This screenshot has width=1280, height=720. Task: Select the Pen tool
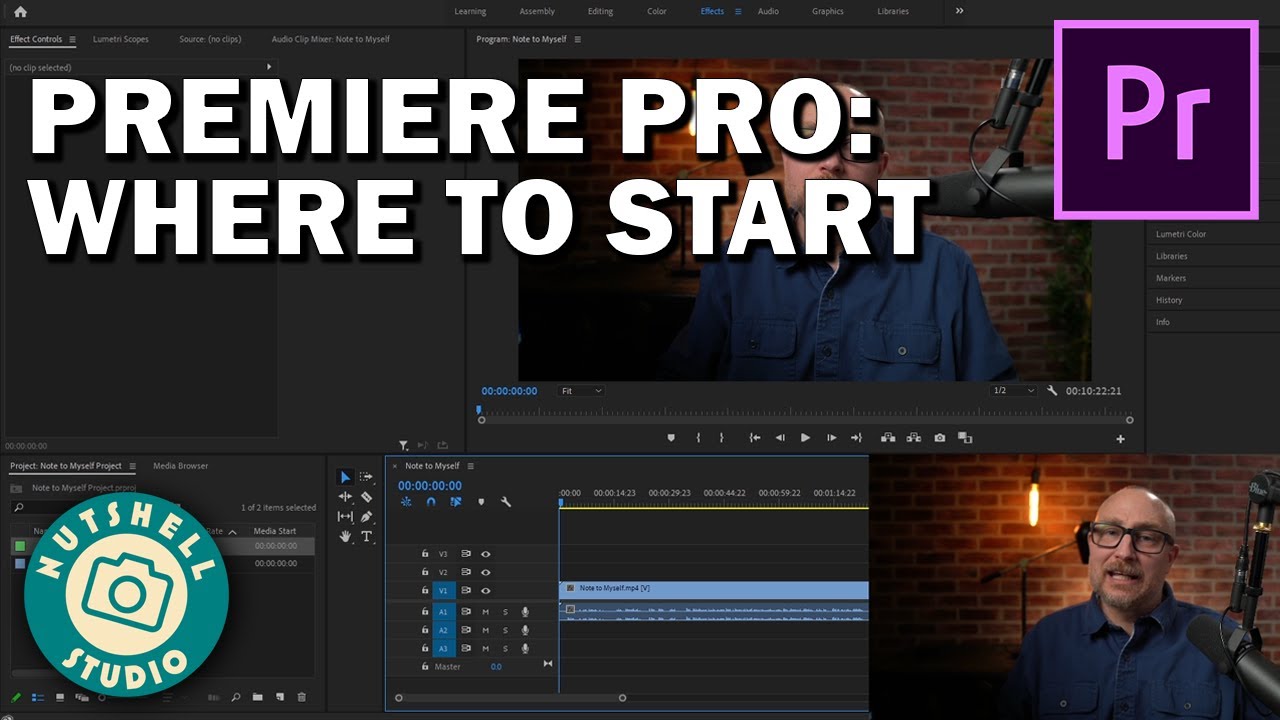pos(366,516)
